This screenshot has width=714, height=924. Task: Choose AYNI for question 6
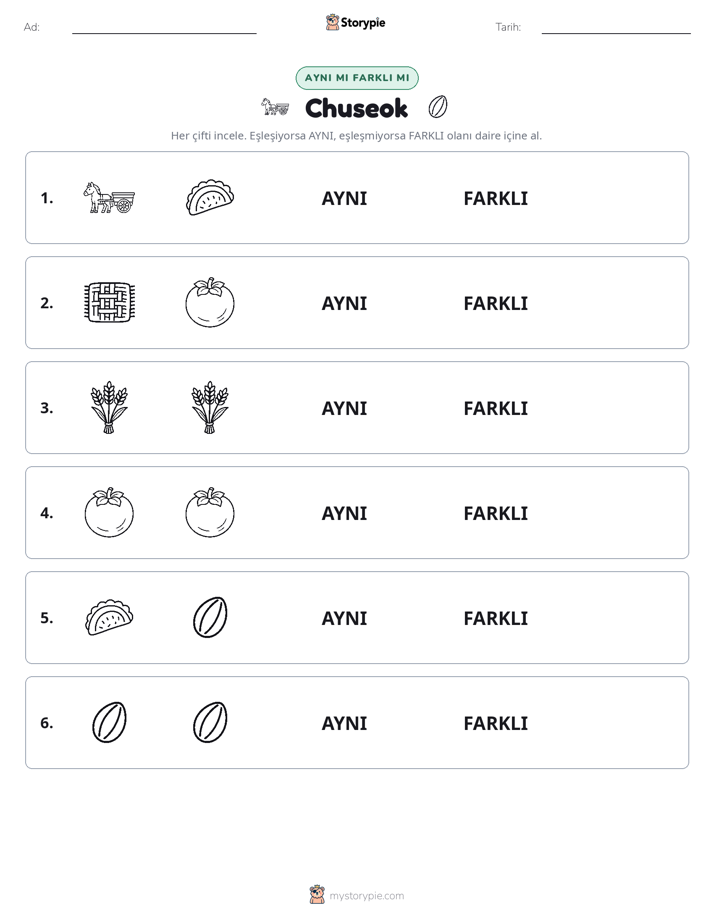[344, 723]
